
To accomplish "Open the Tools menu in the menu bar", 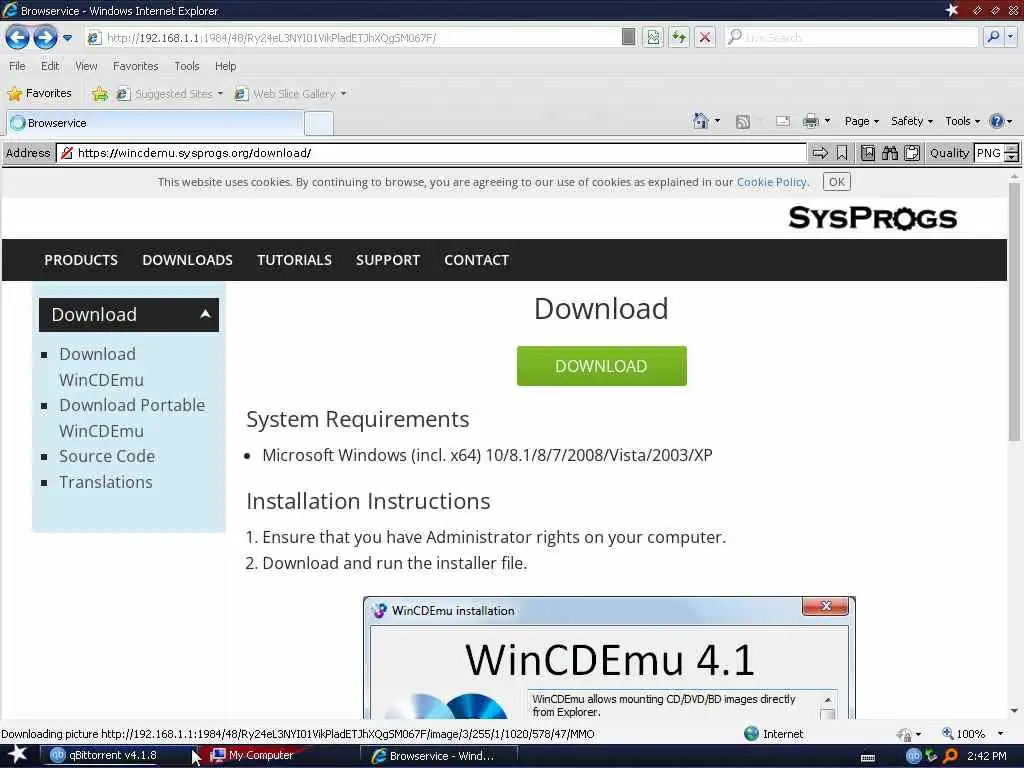I will (x=186, y=66).
